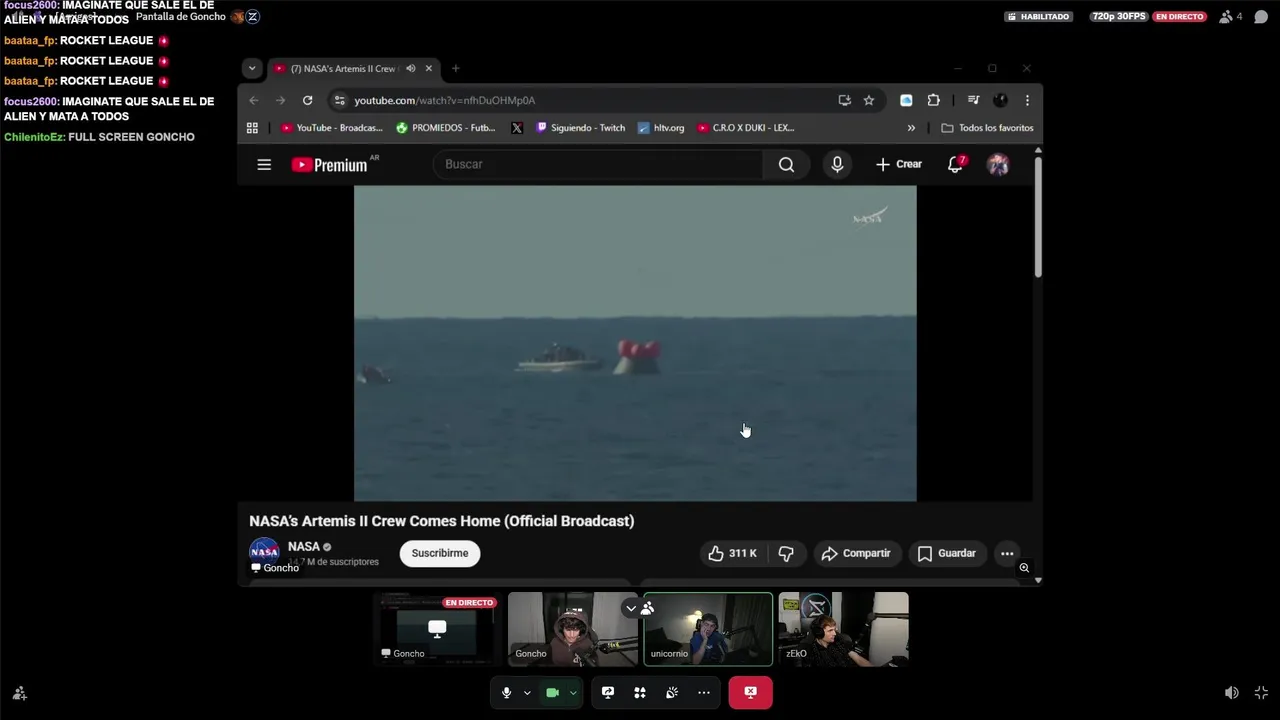Open activities icon in call controls
Screen dimensions: 1280x720
pos(639,692)
